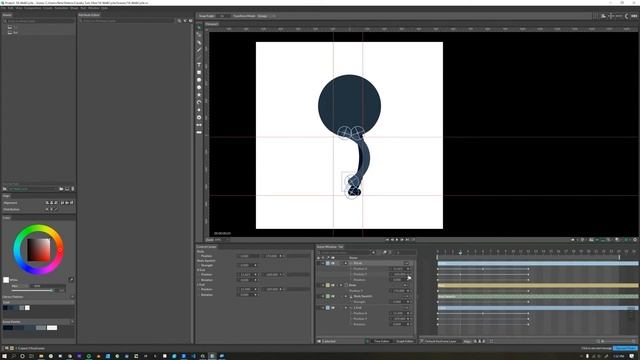Screen dimensions: 640x360
Task: Select the Arc shape tool
Action: pos(199,102)
